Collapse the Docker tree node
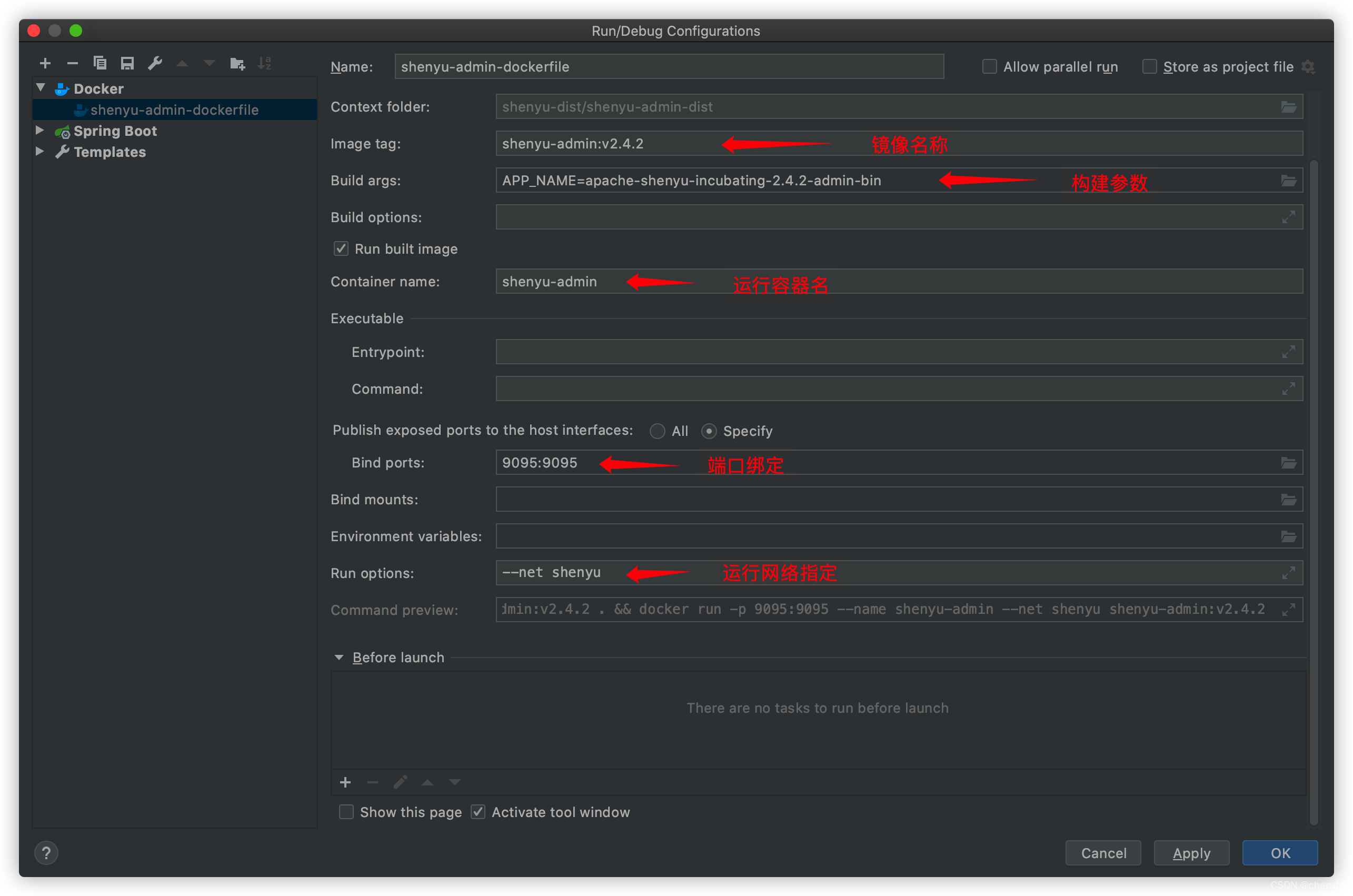Viewport: 1353px width, 896px height. 41,88
